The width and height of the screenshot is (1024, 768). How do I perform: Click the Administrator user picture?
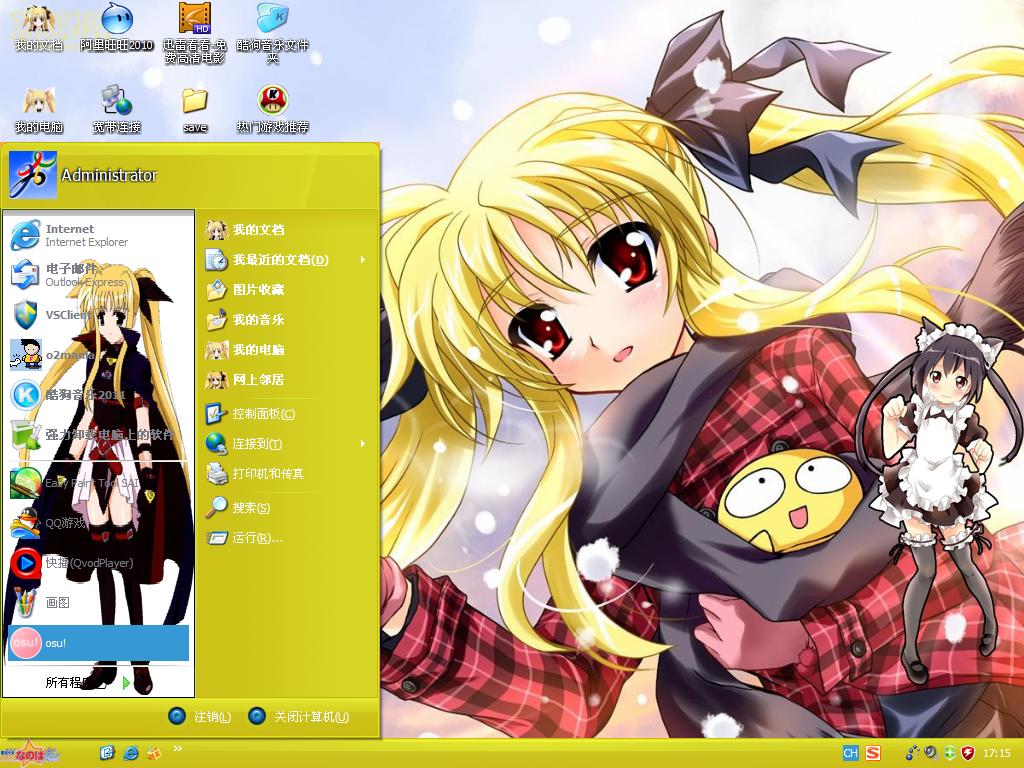(x=33, y=174)
